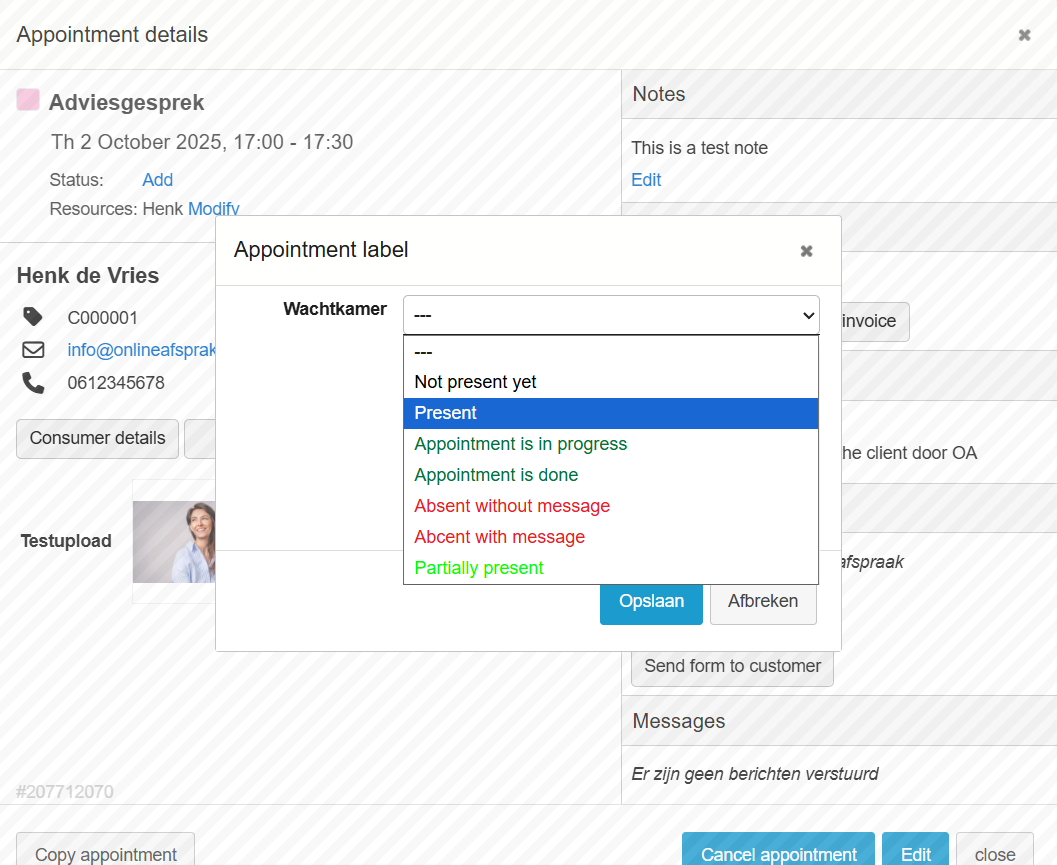Click the phone handset icon
The width and height of the screenshot is (1057, 865).
[x=33, y=382]
